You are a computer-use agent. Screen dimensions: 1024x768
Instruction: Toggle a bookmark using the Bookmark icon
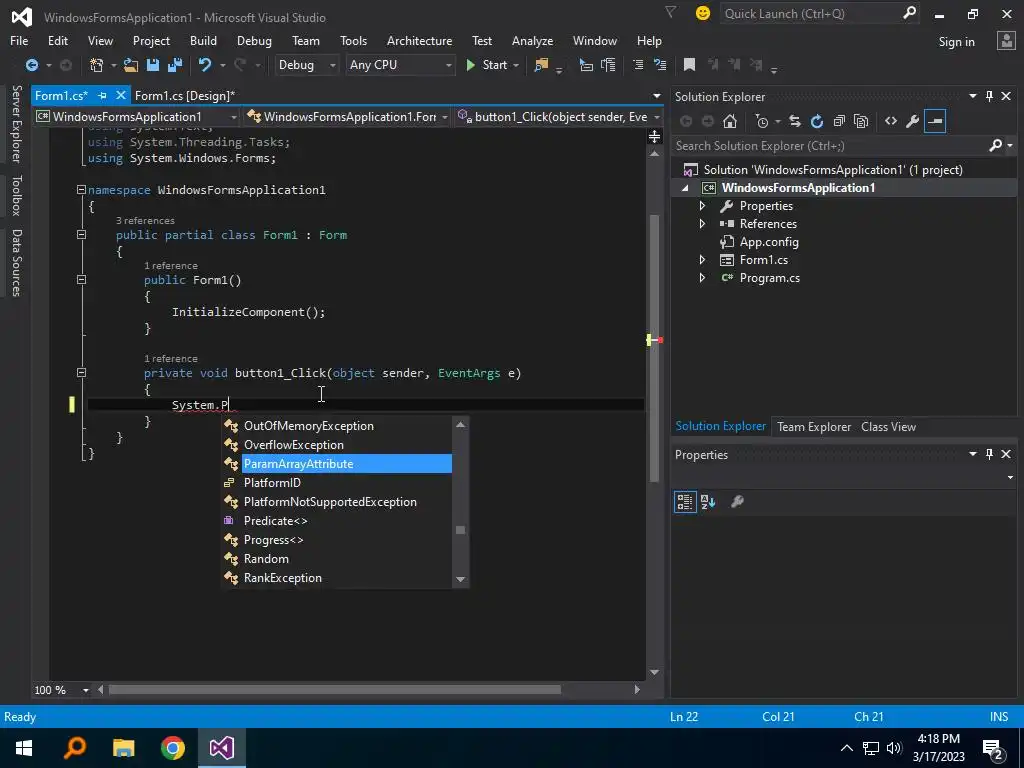click(x=689, y=65)
